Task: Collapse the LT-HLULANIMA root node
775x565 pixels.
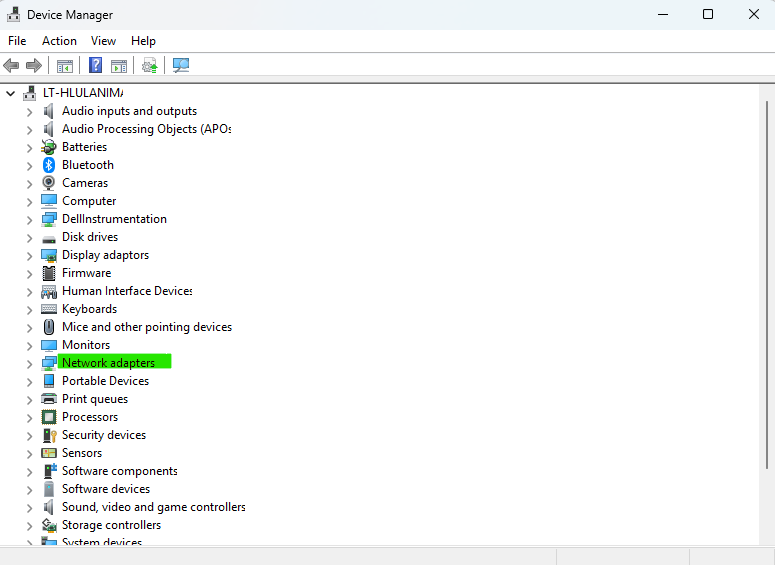Action: (x=11, y=93)
